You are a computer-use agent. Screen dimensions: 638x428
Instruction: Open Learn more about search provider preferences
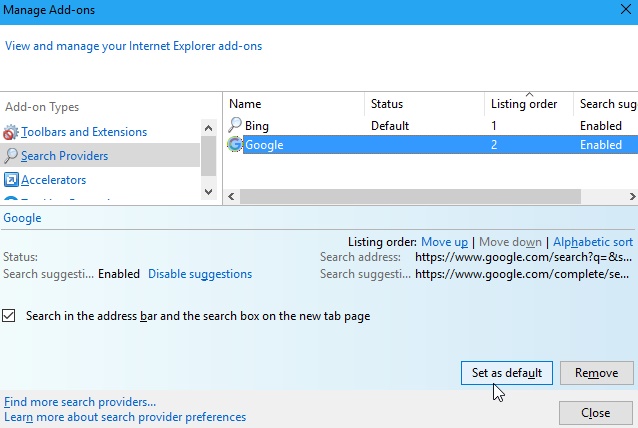[x=125, y=417]
